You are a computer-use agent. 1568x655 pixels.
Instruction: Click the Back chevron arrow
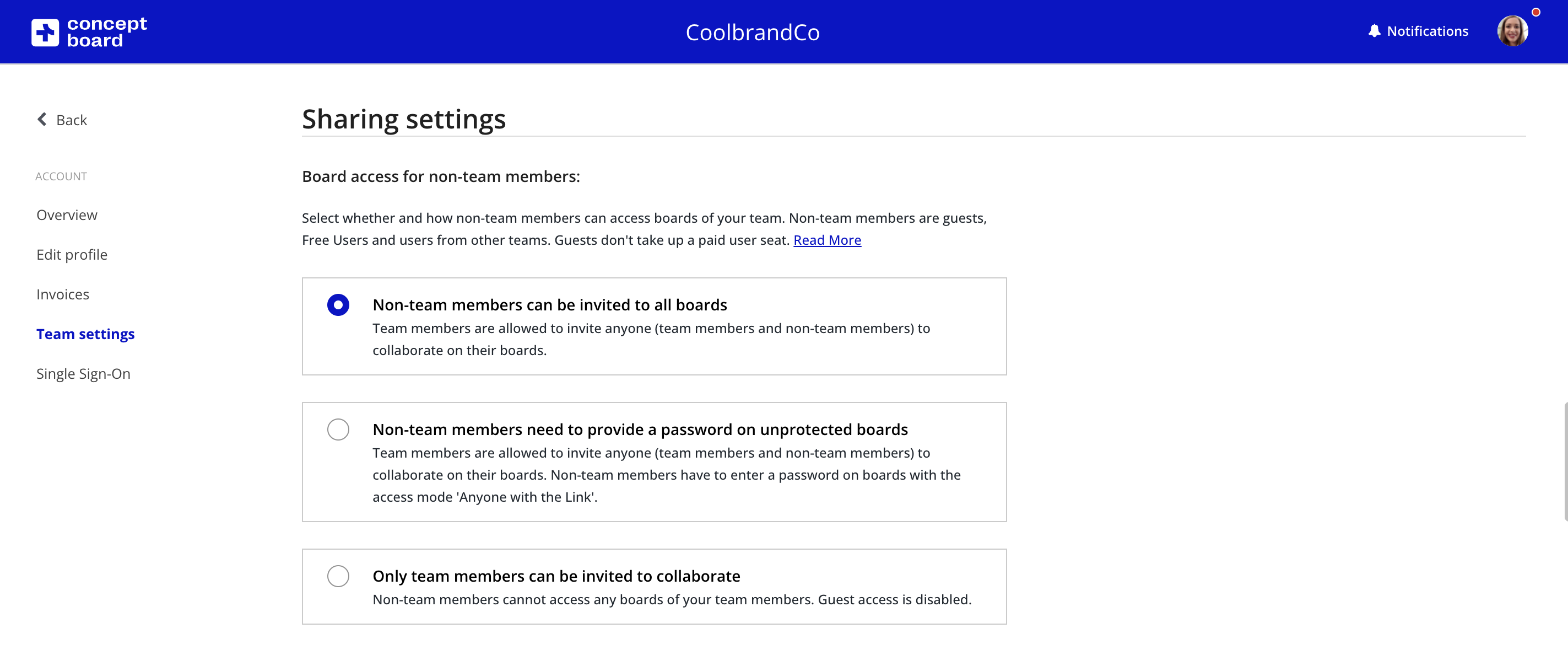[x=42, y=120]
